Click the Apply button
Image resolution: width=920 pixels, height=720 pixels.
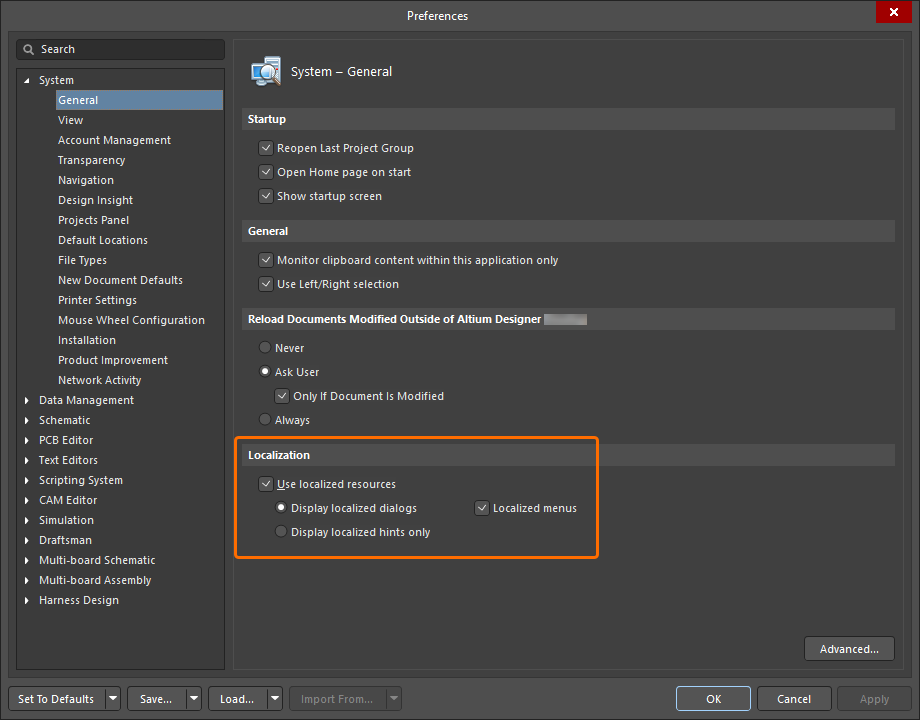pyautogui.click(x=874, y=699)
